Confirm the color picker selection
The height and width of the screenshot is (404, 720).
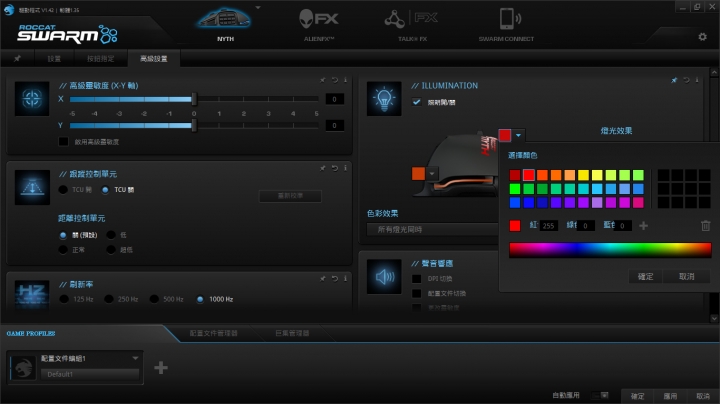[x=646, y=276]
